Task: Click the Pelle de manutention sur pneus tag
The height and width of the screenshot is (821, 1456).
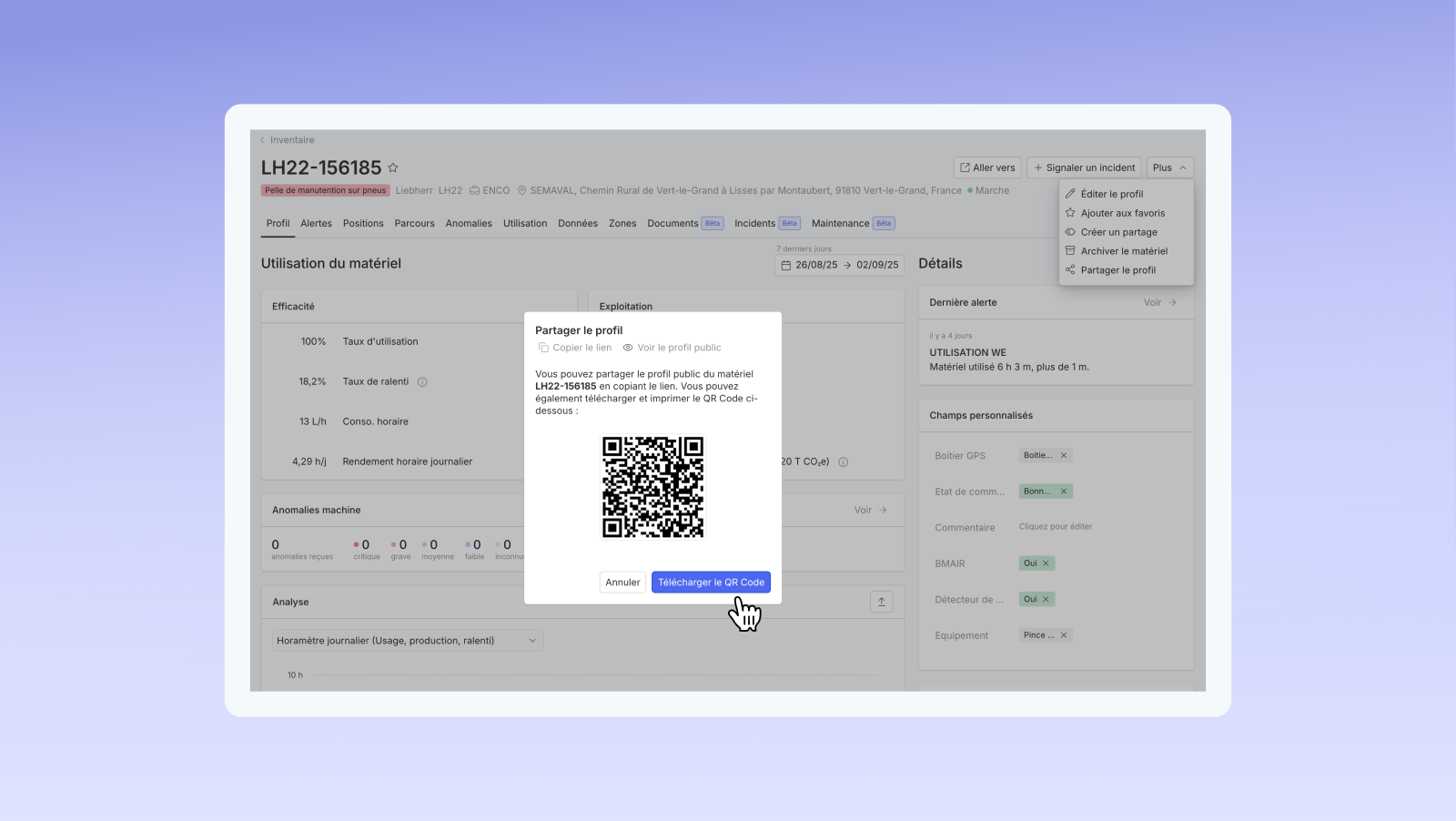Action: point(326,191)
